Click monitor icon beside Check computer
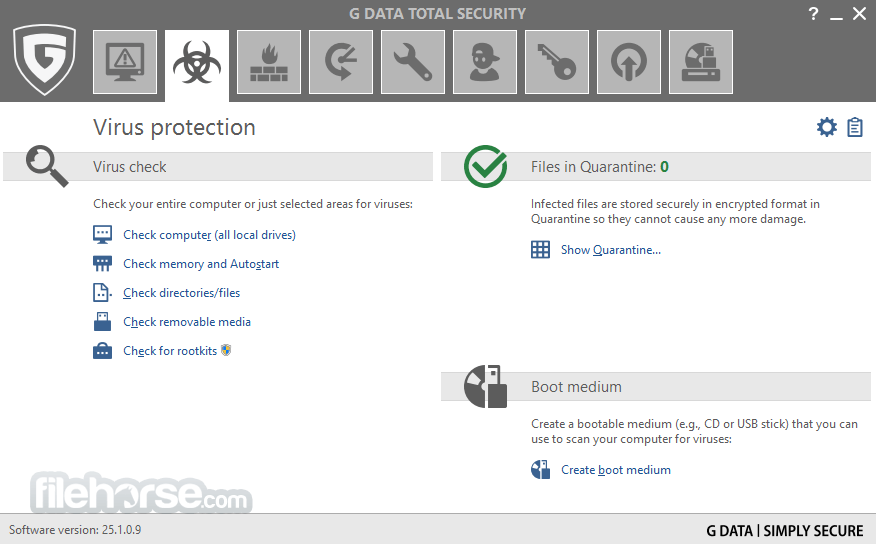 102,235
